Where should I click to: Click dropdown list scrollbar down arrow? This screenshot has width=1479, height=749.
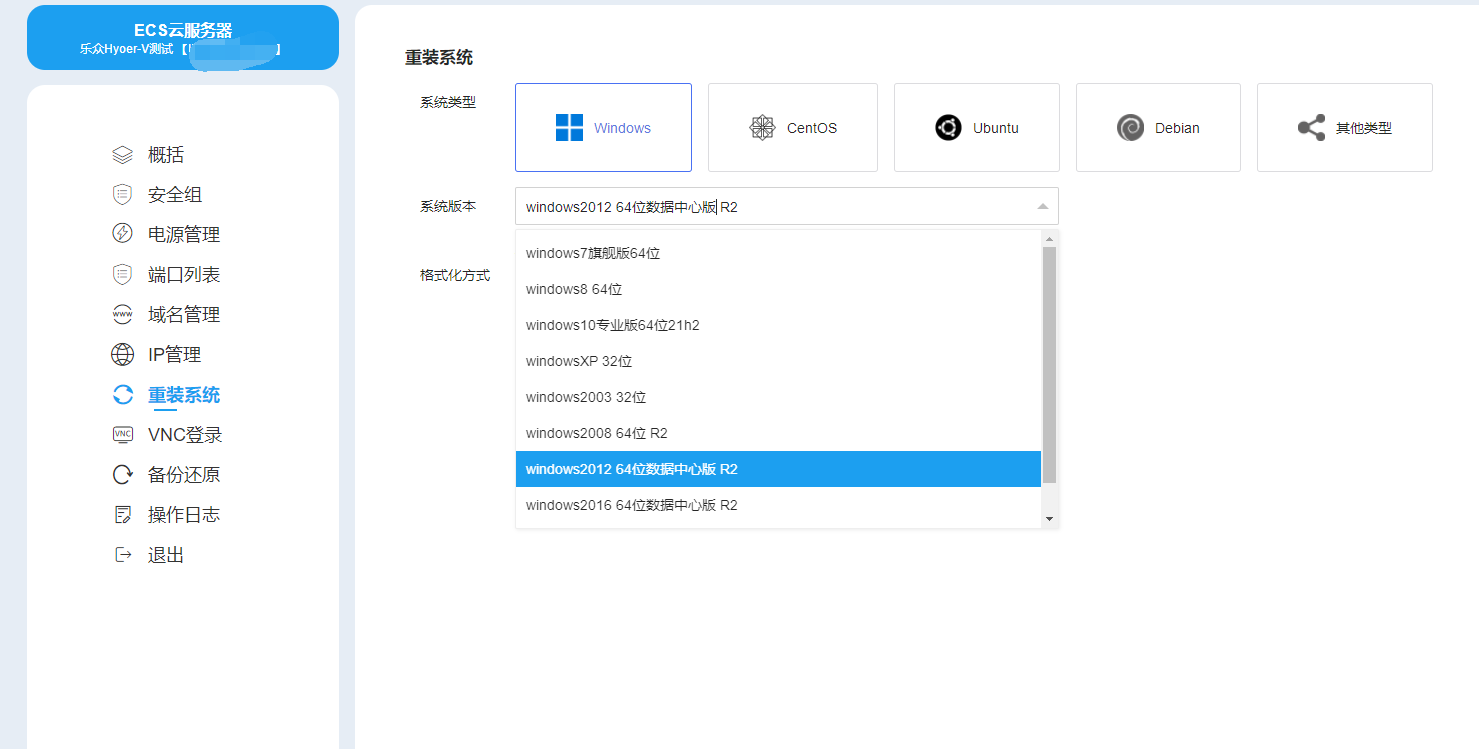pyautogui.click(x=1049, y=518)
